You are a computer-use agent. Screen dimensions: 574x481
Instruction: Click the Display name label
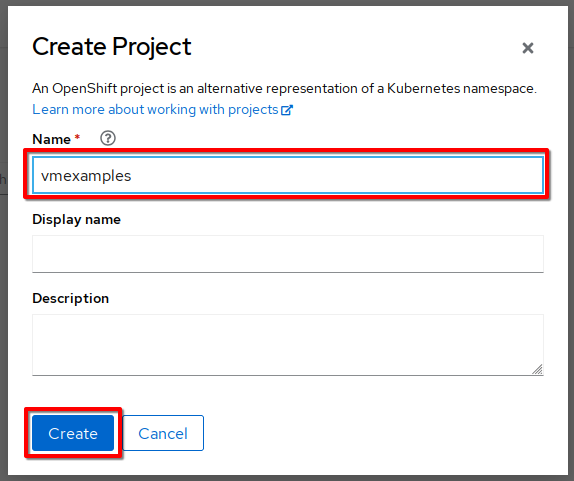pos(76,219)
